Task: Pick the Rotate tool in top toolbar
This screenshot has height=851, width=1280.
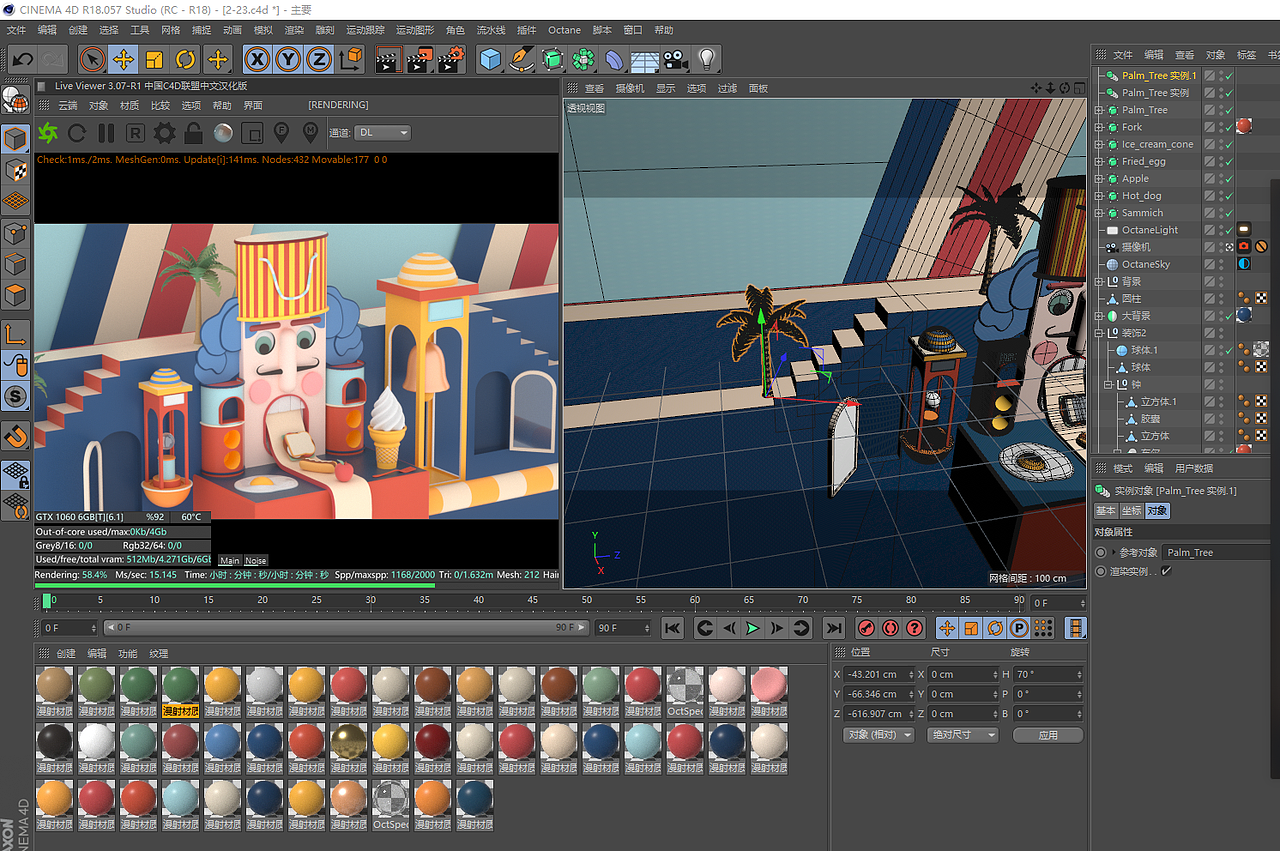Action: click(x=185, y=59)
